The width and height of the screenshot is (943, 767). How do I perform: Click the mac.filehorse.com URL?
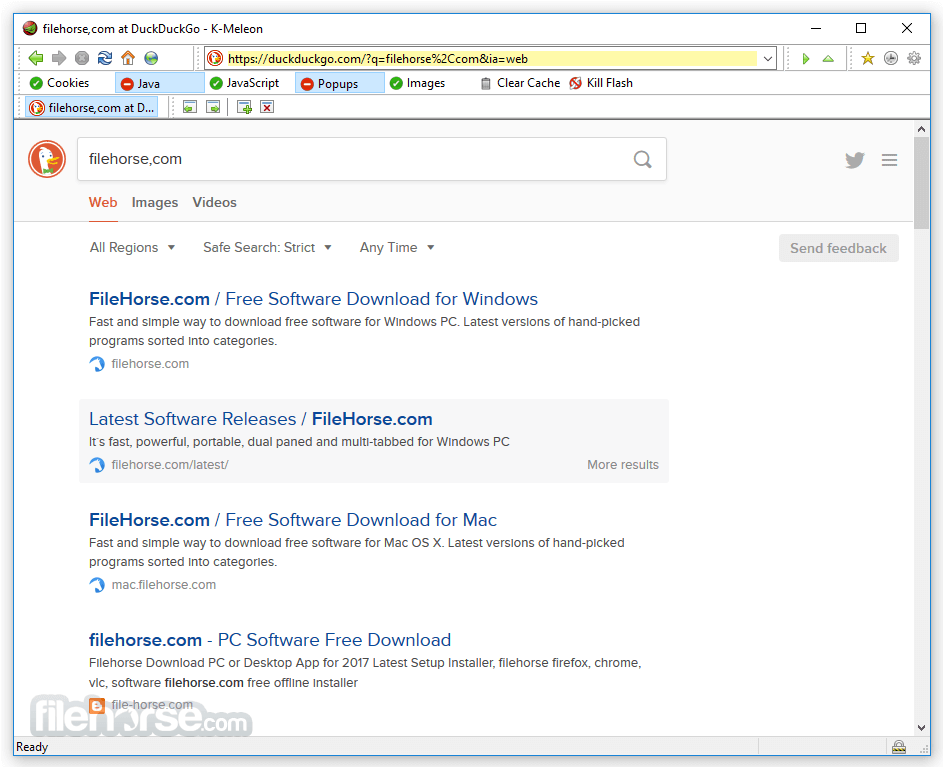tap(164, 585)
